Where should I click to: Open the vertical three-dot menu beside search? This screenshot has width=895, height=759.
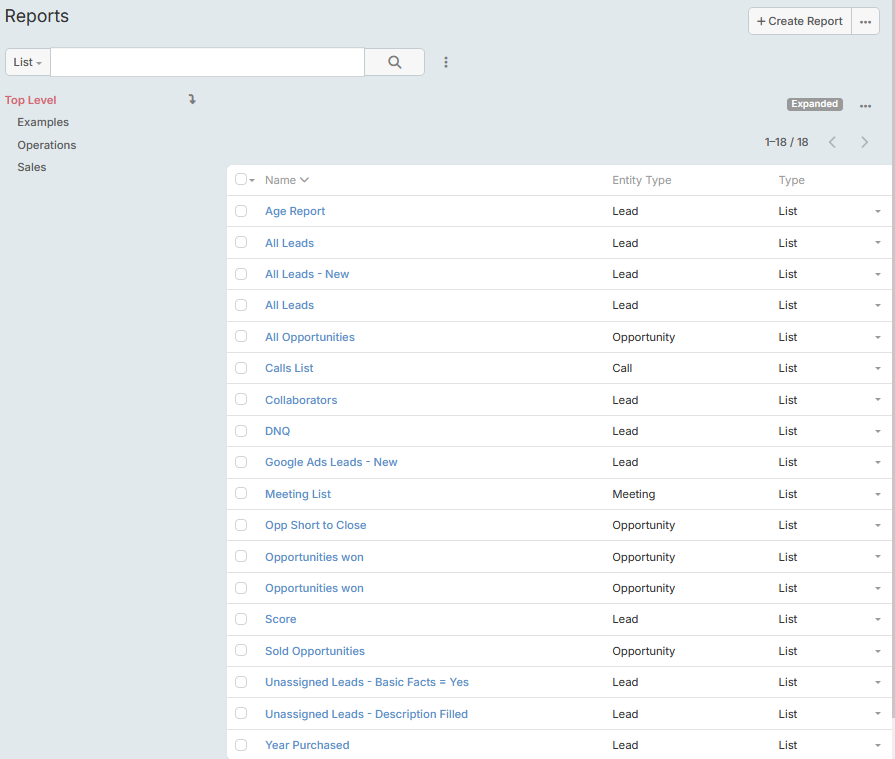coord(446,62)
